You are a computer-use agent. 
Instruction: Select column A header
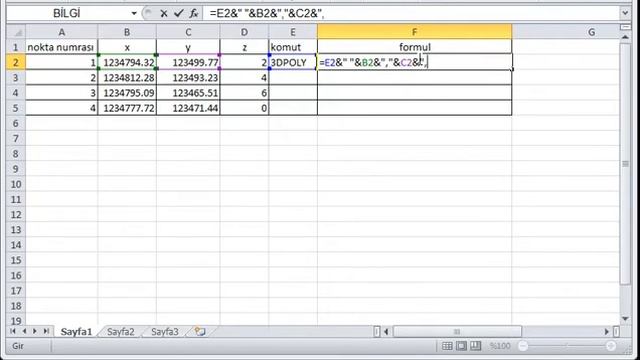[x=62, y=32]
